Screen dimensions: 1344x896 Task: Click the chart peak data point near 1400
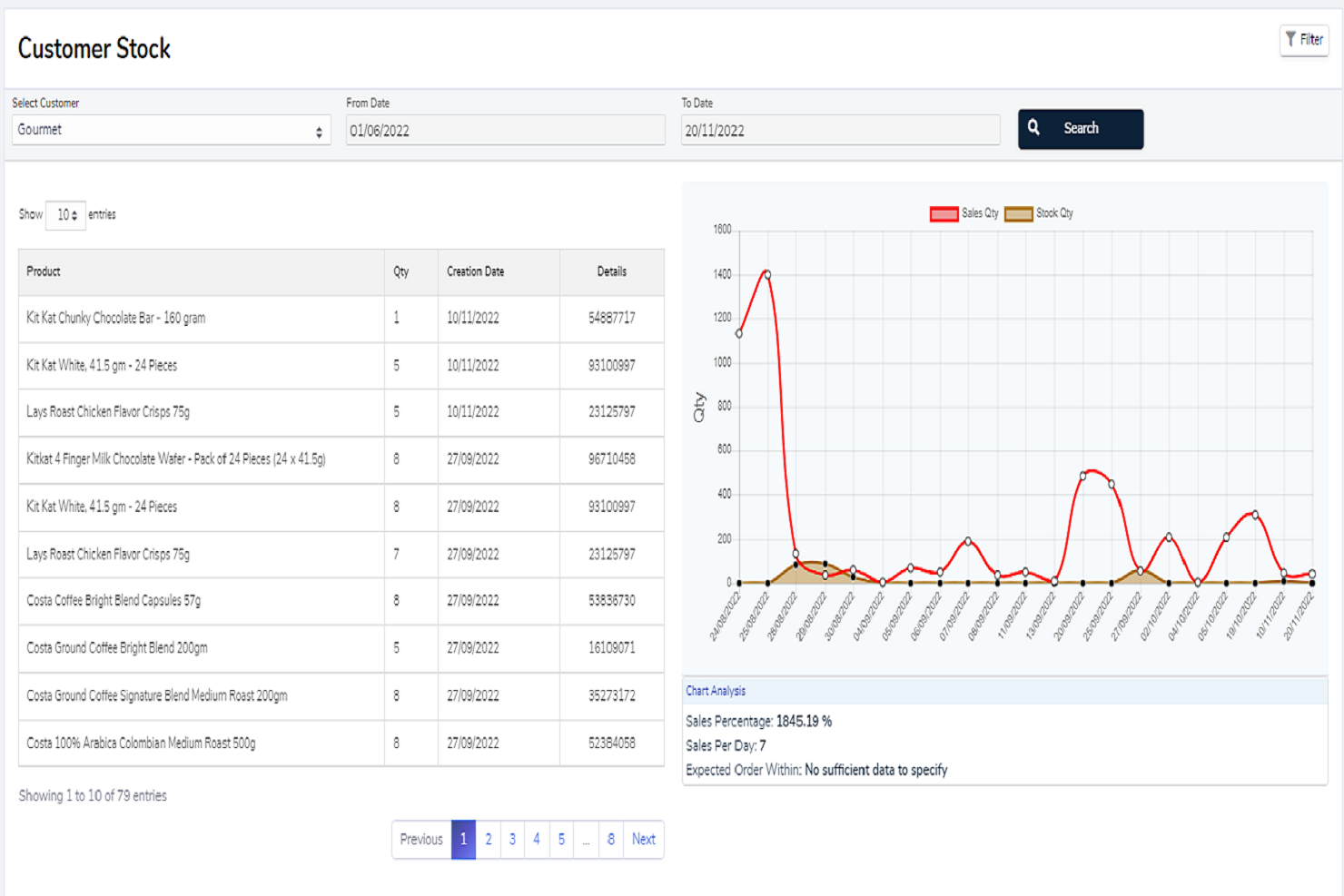click(767, 274)
